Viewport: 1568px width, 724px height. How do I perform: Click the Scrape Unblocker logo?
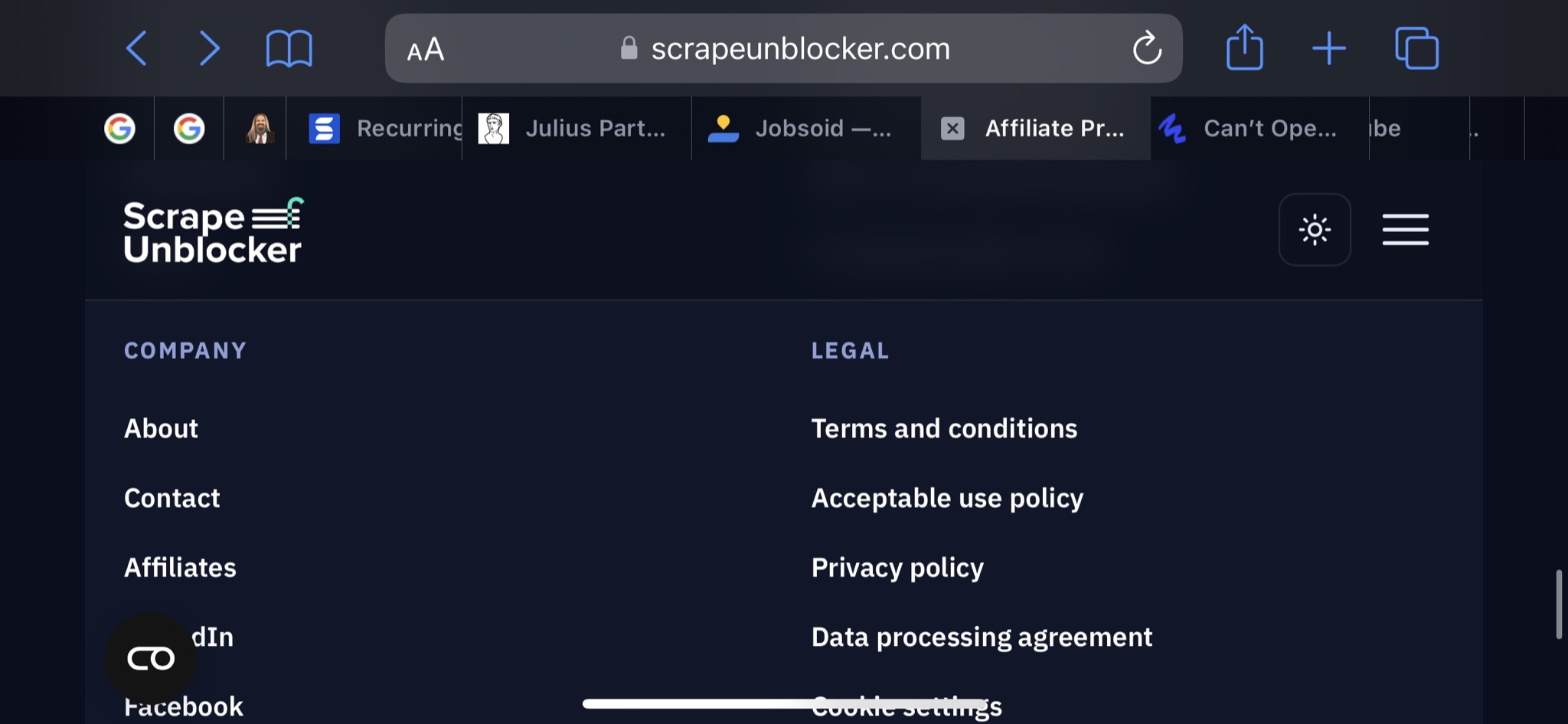pyautogui.click(x=214, y=231)
